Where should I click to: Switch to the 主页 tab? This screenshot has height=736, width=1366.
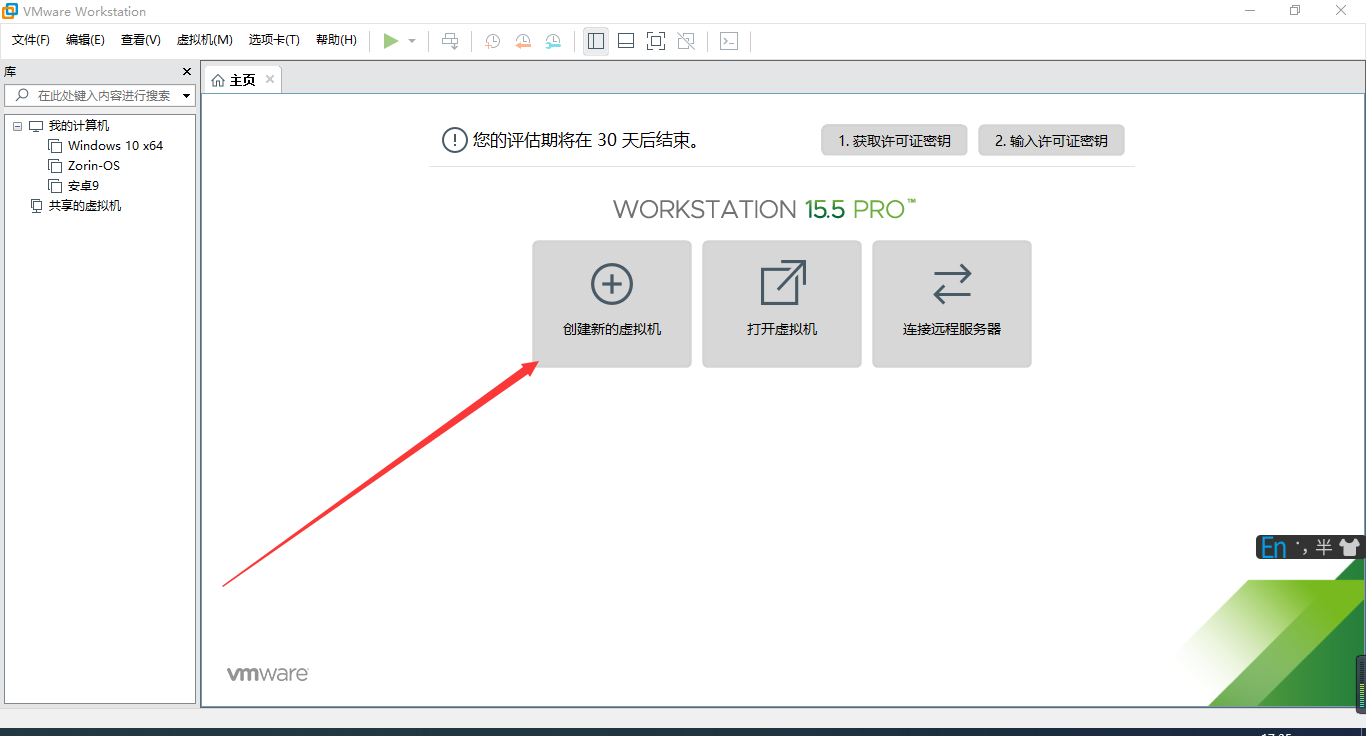click(x=243, y=80)
